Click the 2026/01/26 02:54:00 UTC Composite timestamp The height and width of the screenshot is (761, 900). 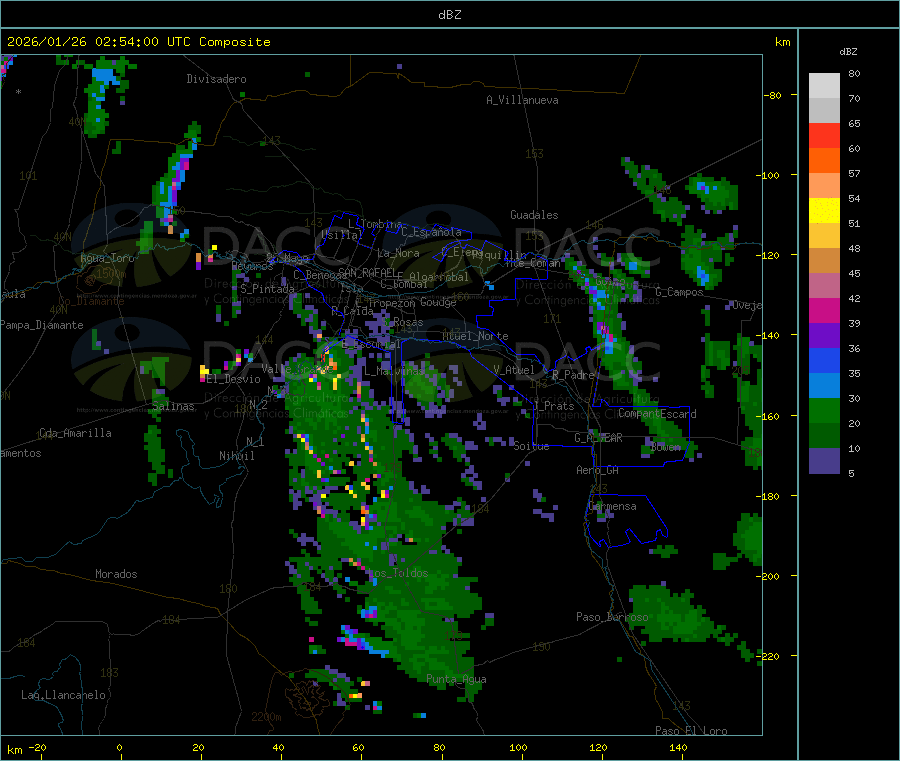click(x=138, y=42)
